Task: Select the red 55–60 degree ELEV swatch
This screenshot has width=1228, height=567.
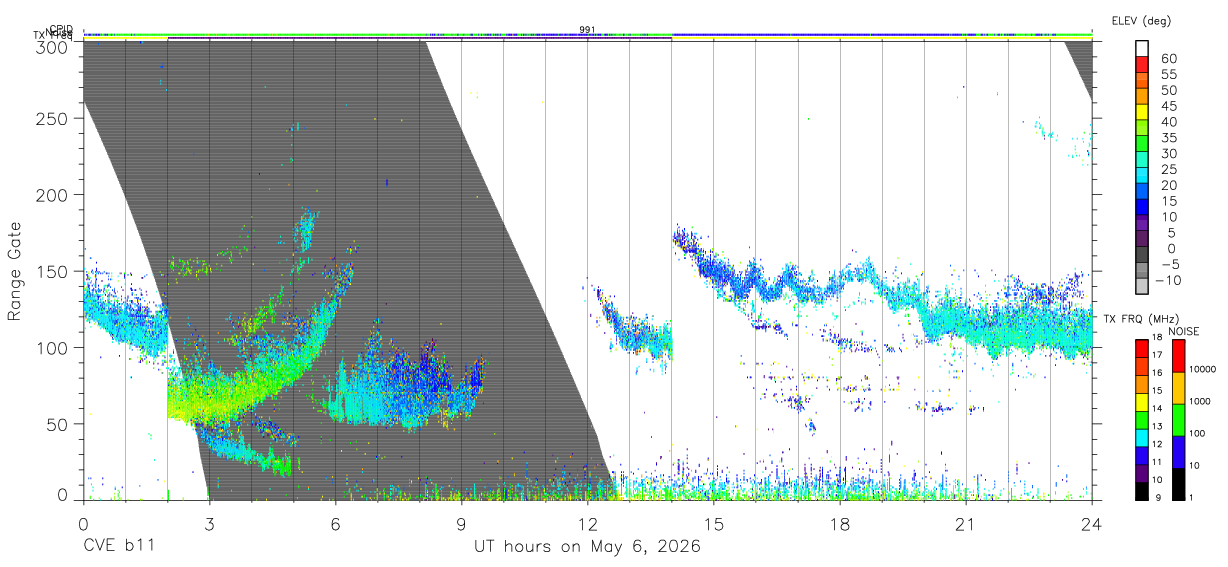Action: (x=1143, y=65)
